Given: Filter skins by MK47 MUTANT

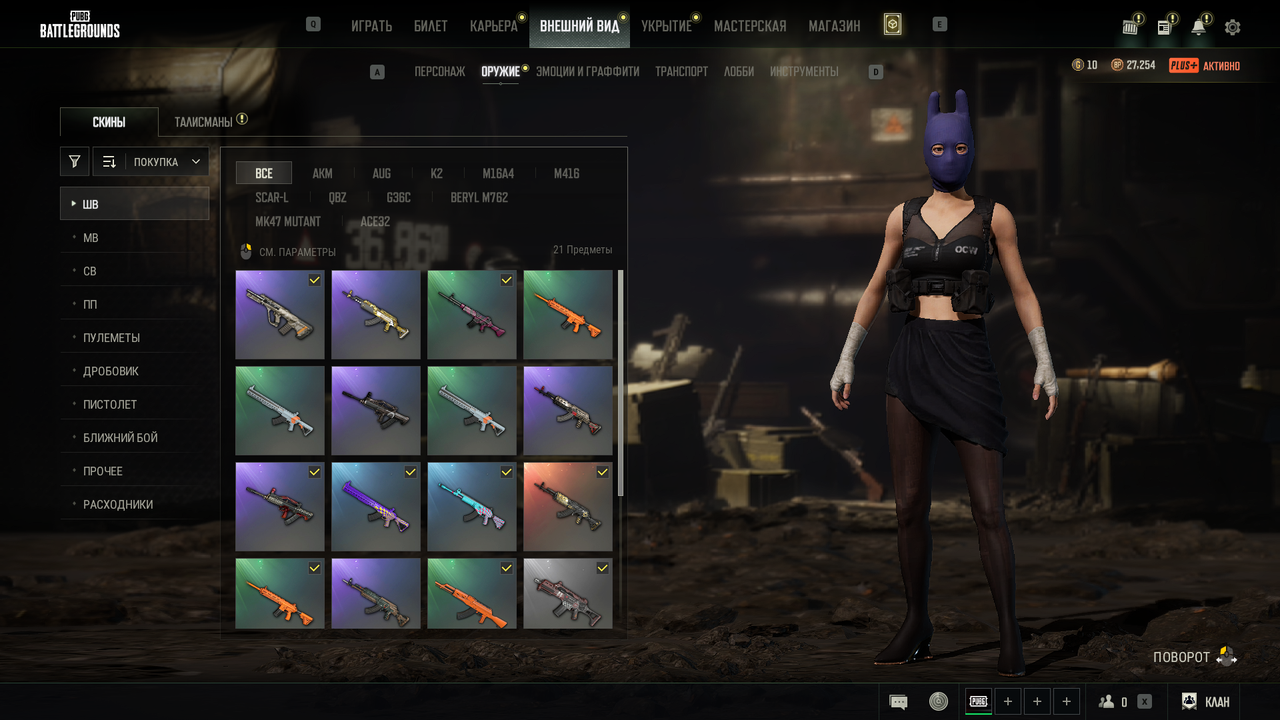Looking at the screenshot, I should [x=288, y=222].
